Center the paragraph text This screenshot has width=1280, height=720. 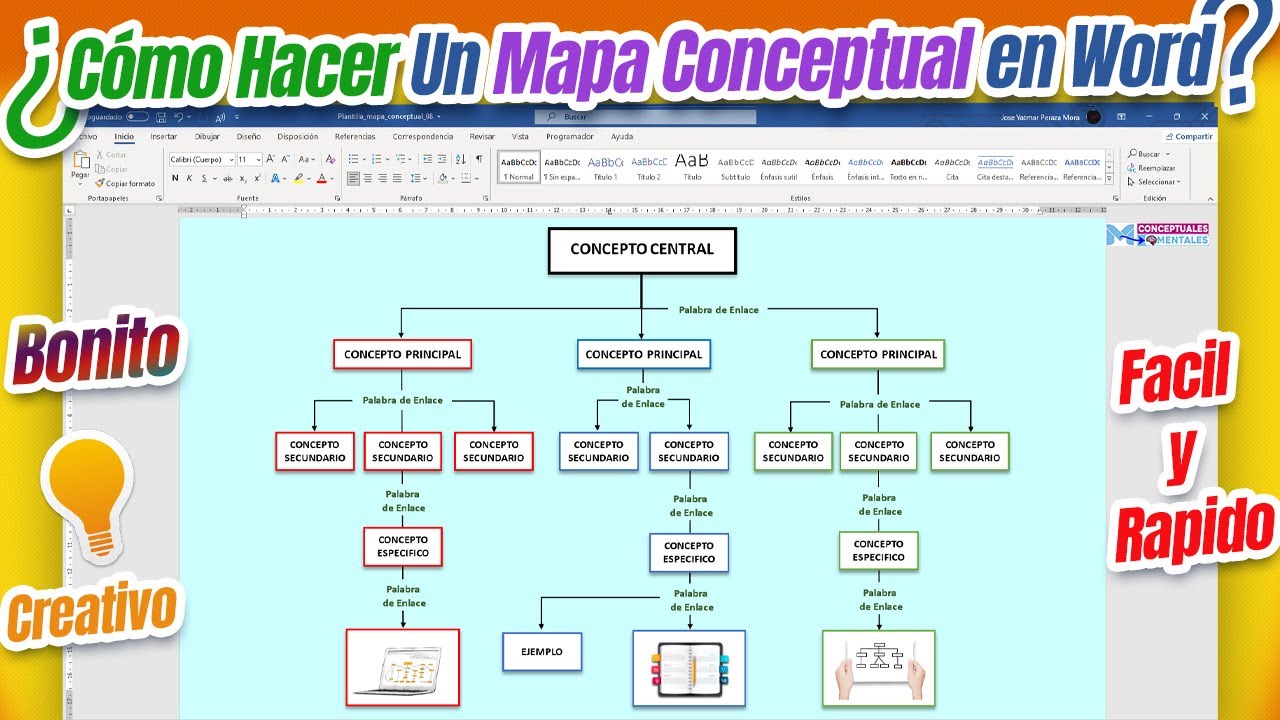[x=368, y=178]
